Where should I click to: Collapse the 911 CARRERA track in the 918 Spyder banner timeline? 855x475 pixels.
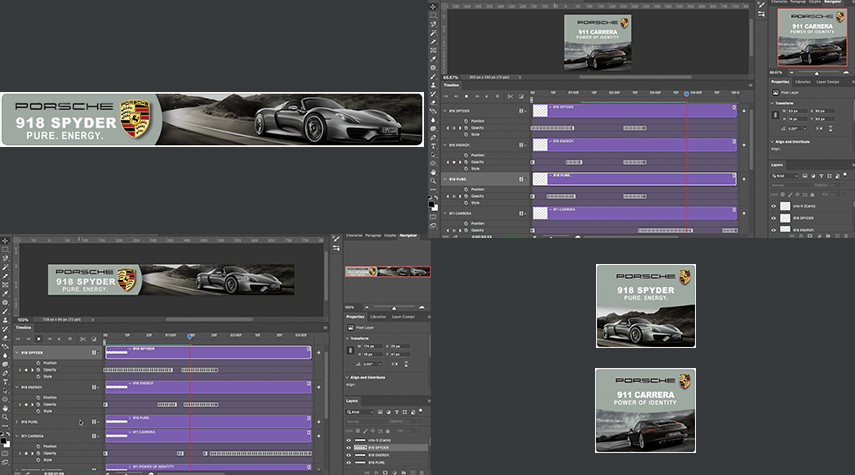(16, 436)
